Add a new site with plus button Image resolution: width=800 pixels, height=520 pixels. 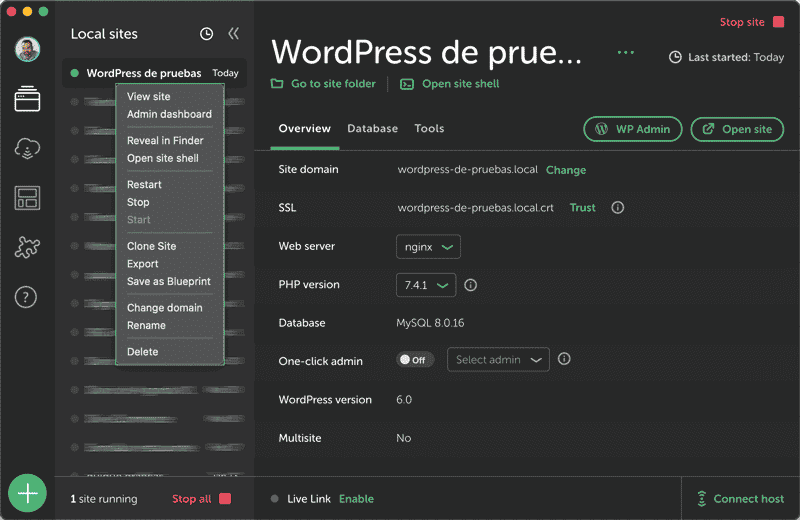tap(27, 493)
